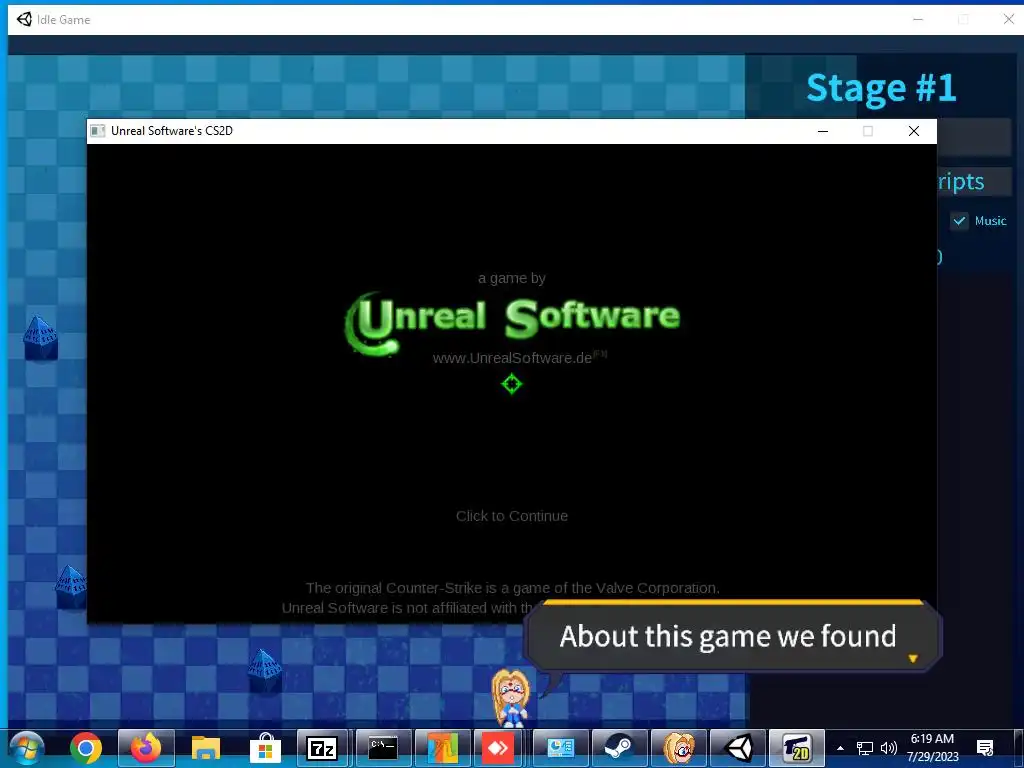Open Firefox from the taskbar

click(x=146, y=748)
